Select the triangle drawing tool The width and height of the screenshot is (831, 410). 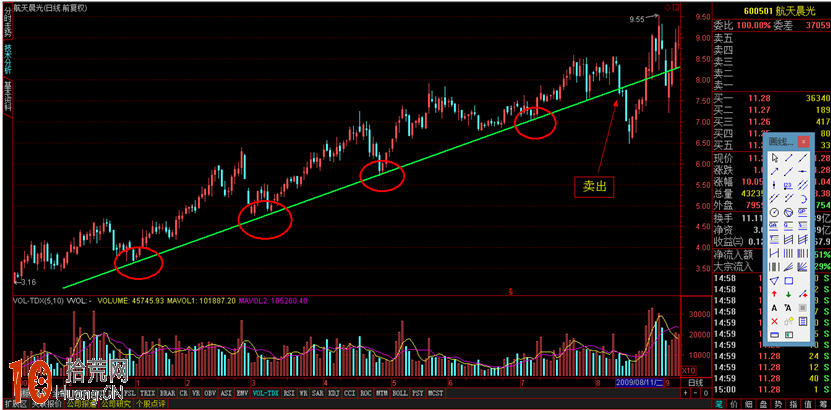(x=774, y=280)
